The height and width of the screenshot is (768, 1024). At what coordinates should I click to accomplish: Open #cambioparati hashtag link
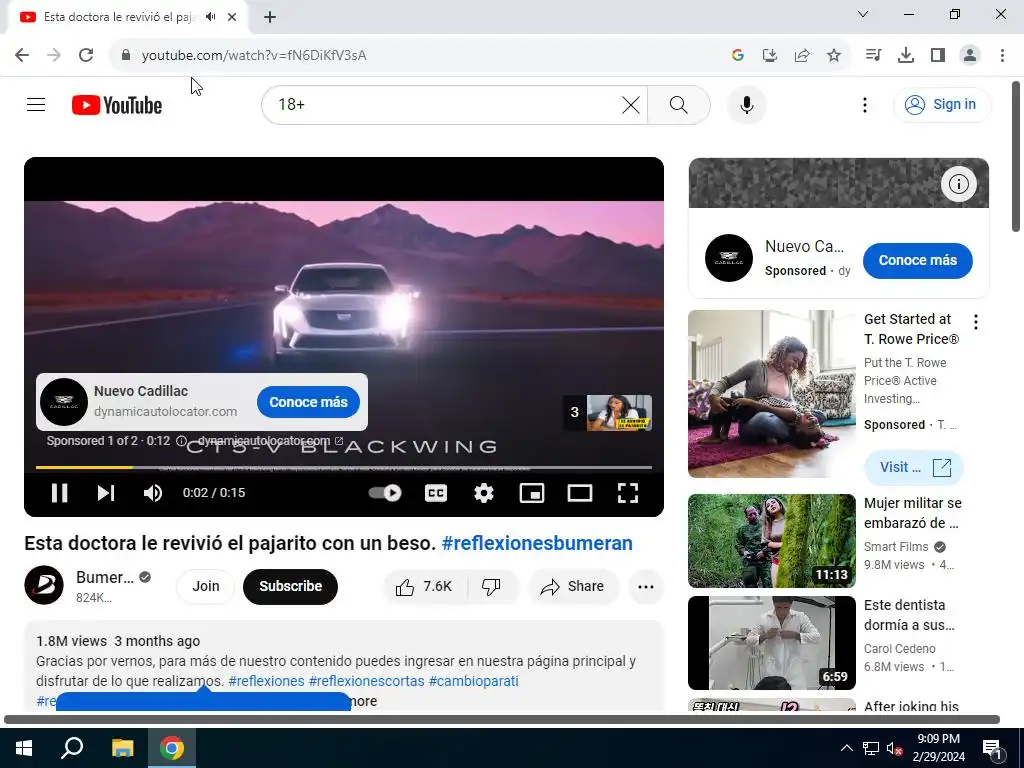pyautogui.click(x=473, y=681)
